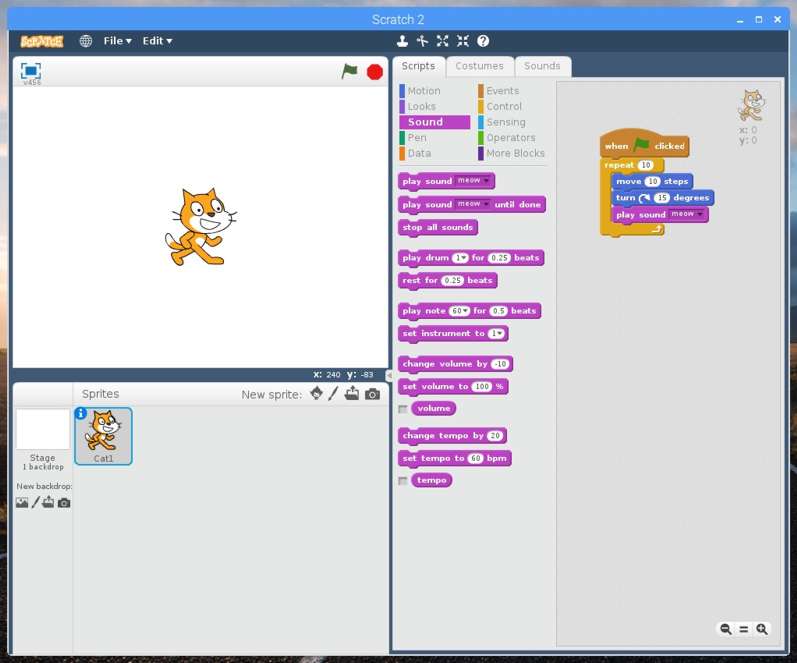Screen dimensions: 797x663
Task: Open the drum number dropdown
Action: (459, 258)
